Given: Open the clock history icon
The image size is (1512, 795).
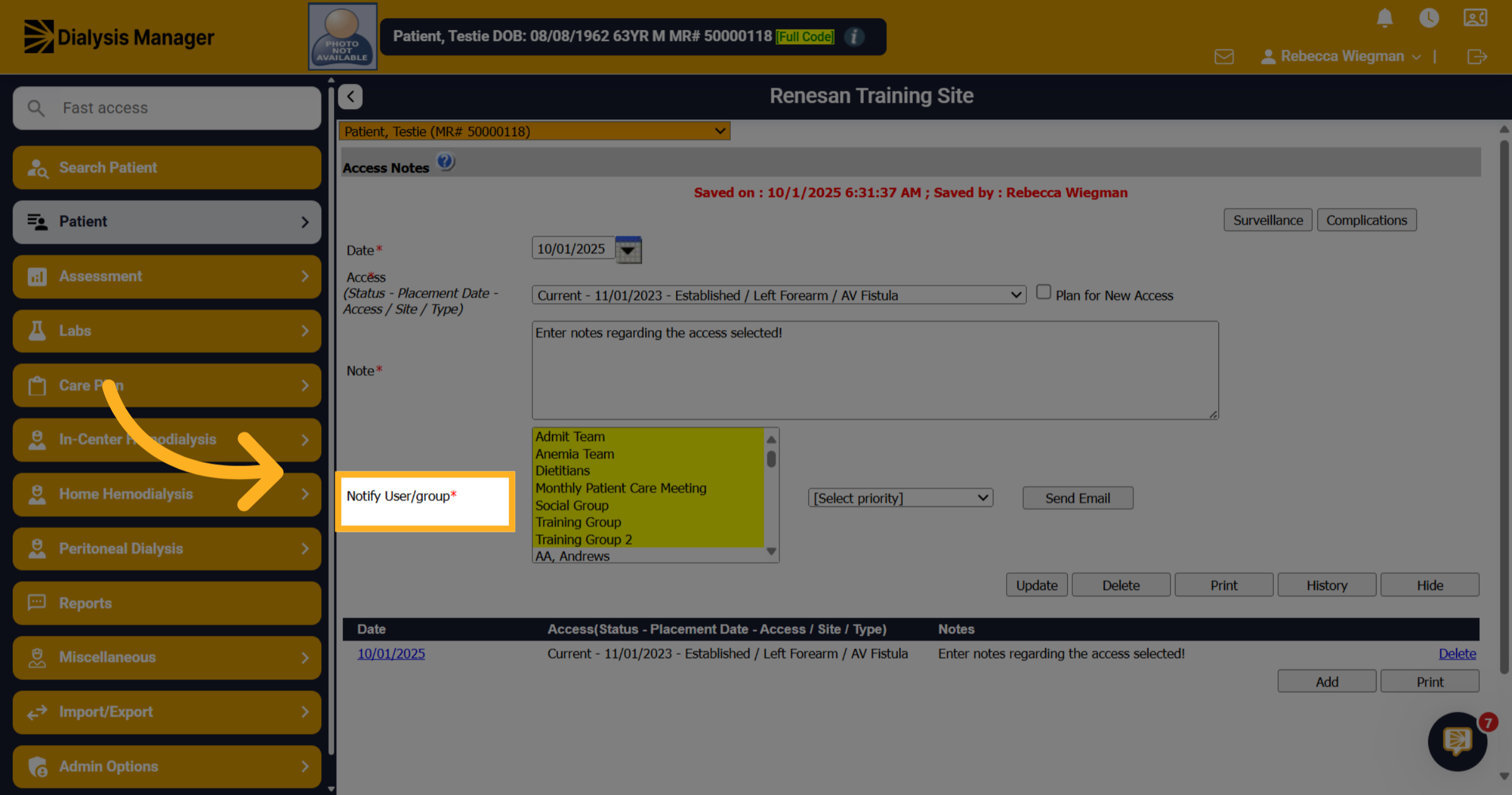Looking at the screenshot, I should coord(1429,18).
